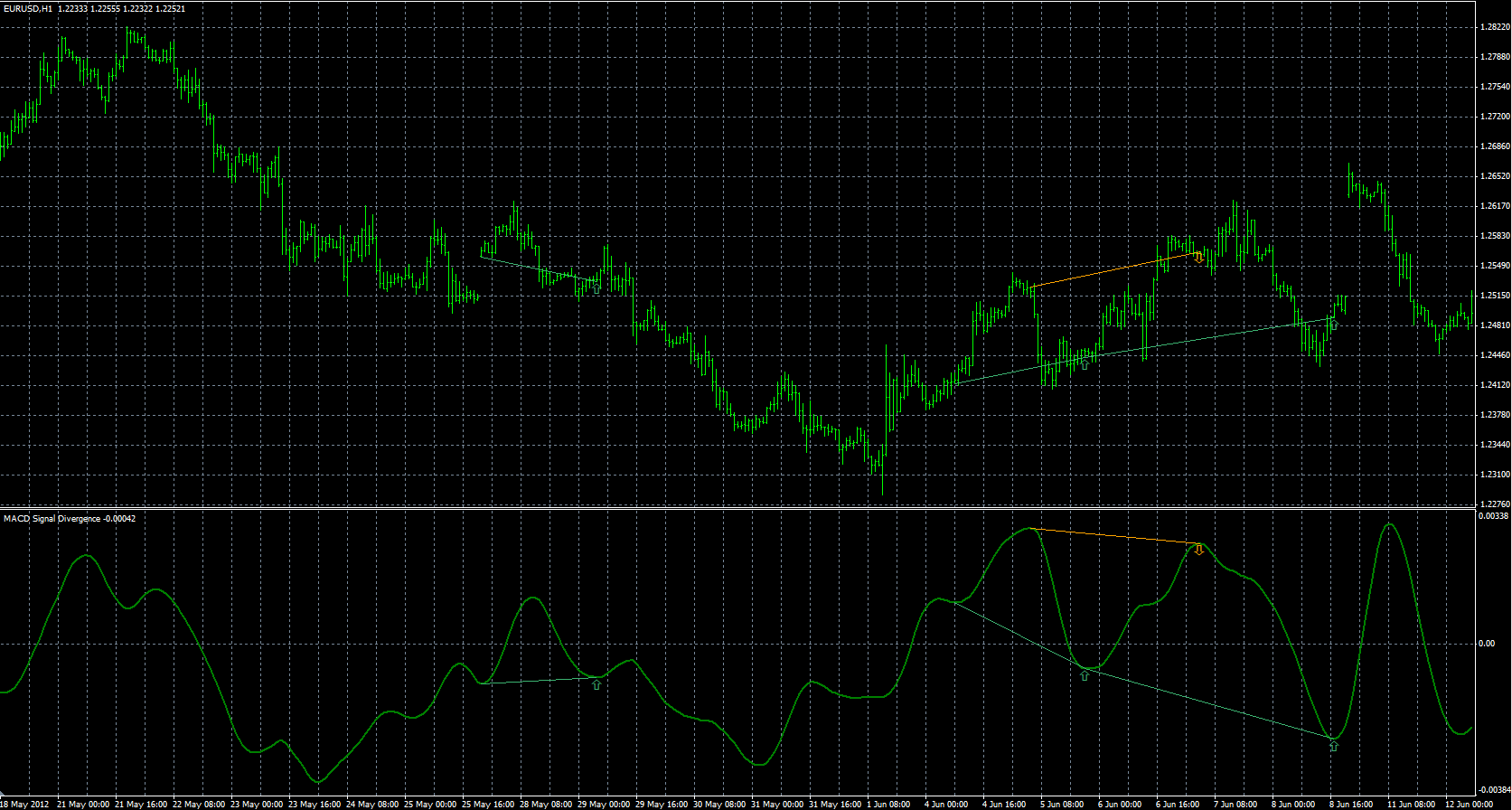Click the 0.00 indicator scale value
This screenshot has height=810, width=1512.
(x=1487, y=644)
